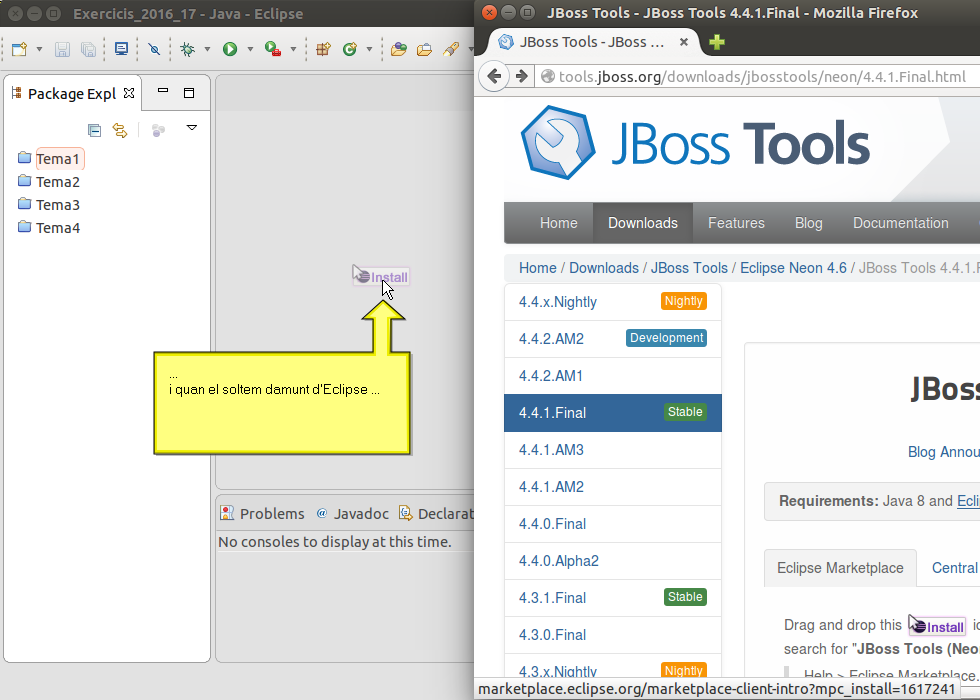This screenshot has height=700, width=980.
Task: Open the Home menu on JBoss site
Action: click(559, 223)
